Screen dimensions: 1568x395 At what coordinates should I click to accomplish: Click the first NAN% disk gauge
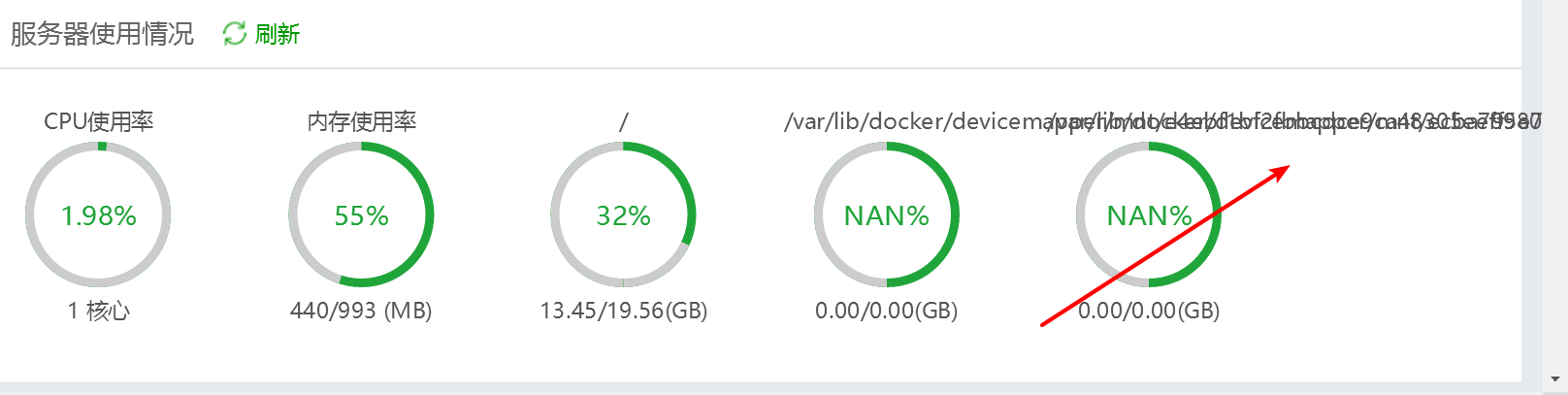(887, 214)
